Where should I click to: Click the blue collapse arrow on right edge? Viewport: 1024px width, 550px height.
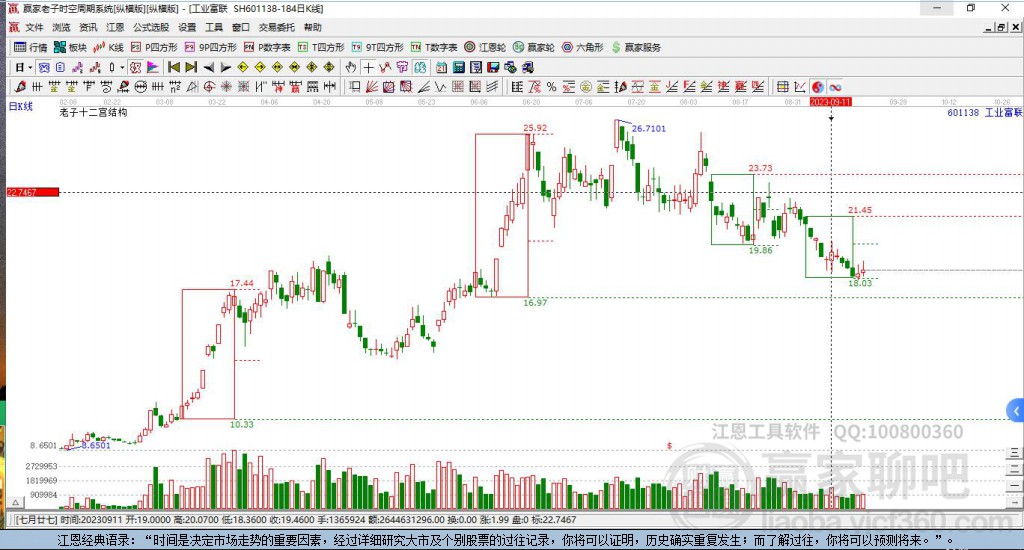[1016, 411]
